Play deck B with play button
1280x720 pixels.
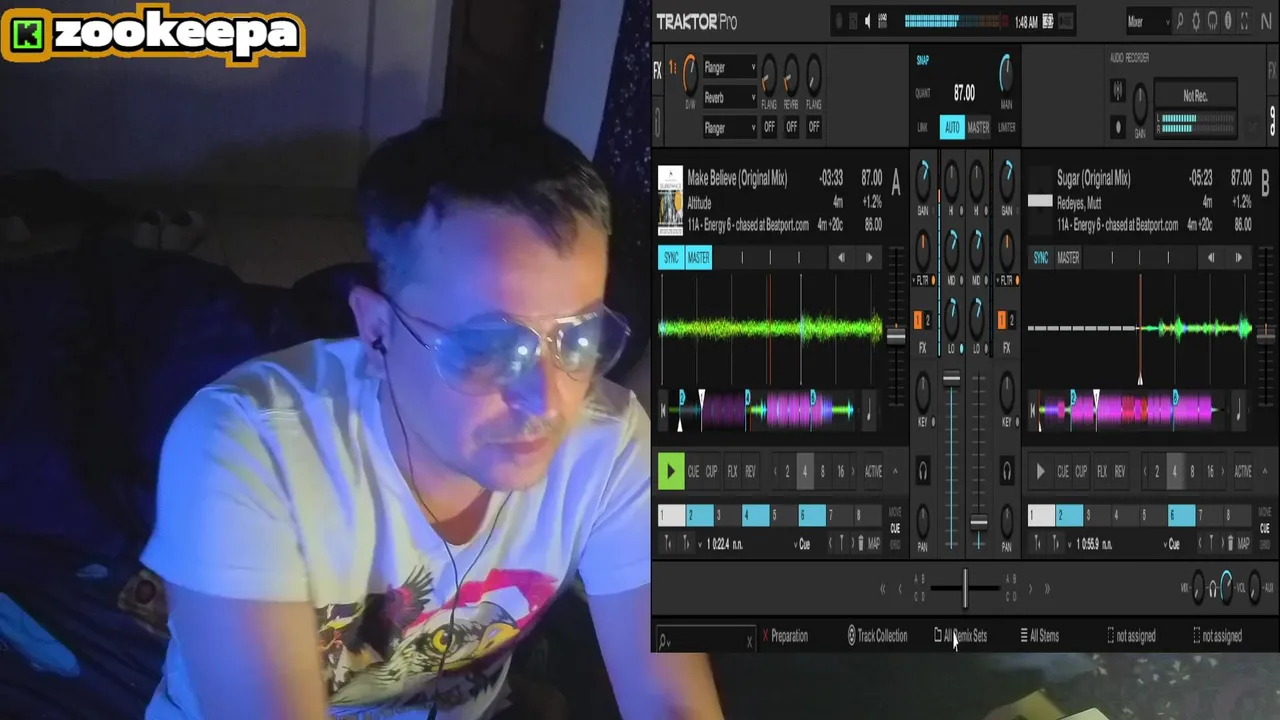tap(1040, 471)
